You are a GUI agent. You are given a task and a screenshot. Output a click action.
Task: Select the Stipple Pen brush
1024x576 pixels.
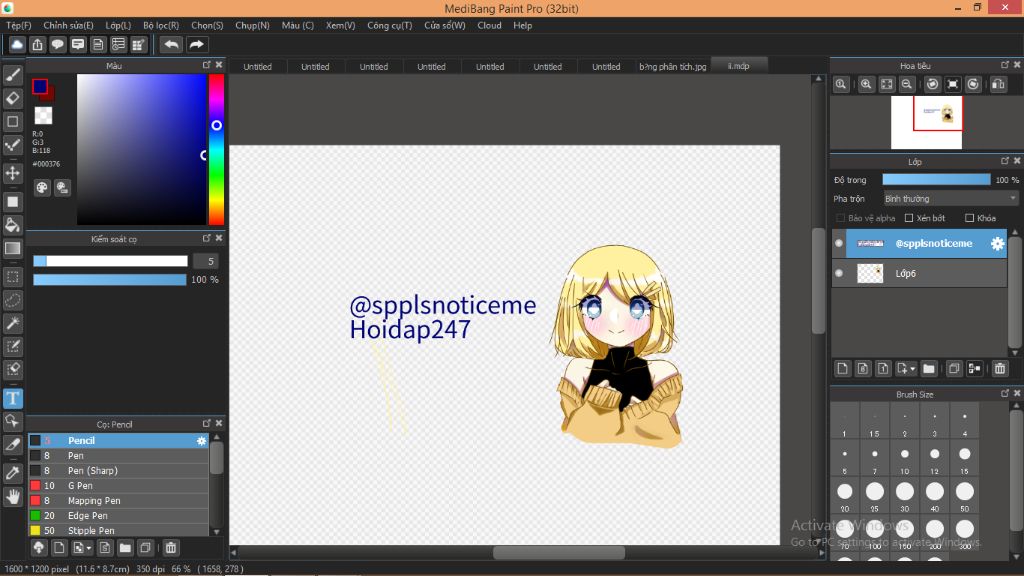coord(118,530)
